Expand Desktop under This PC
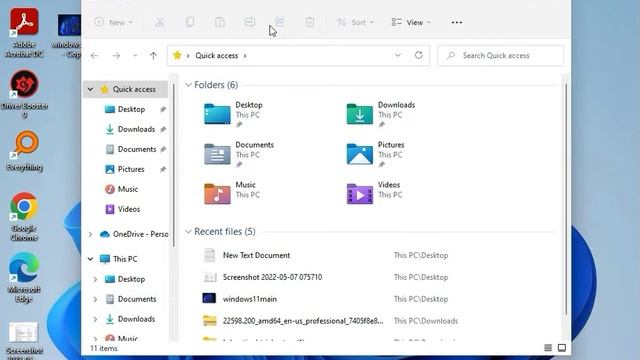Screen dimensions: 640x360 (95, 279)
